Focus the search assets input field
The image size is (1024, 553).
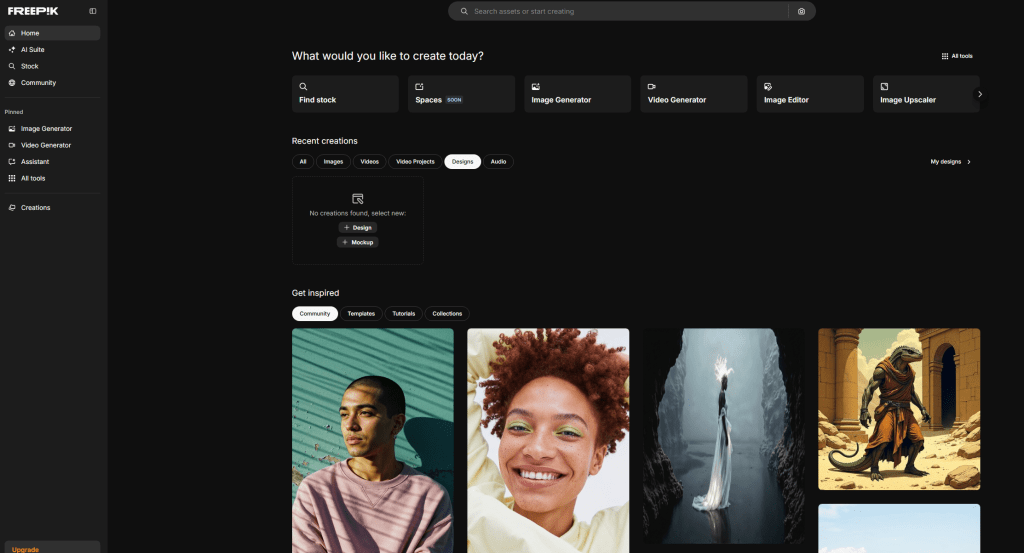tap(620, 11)
